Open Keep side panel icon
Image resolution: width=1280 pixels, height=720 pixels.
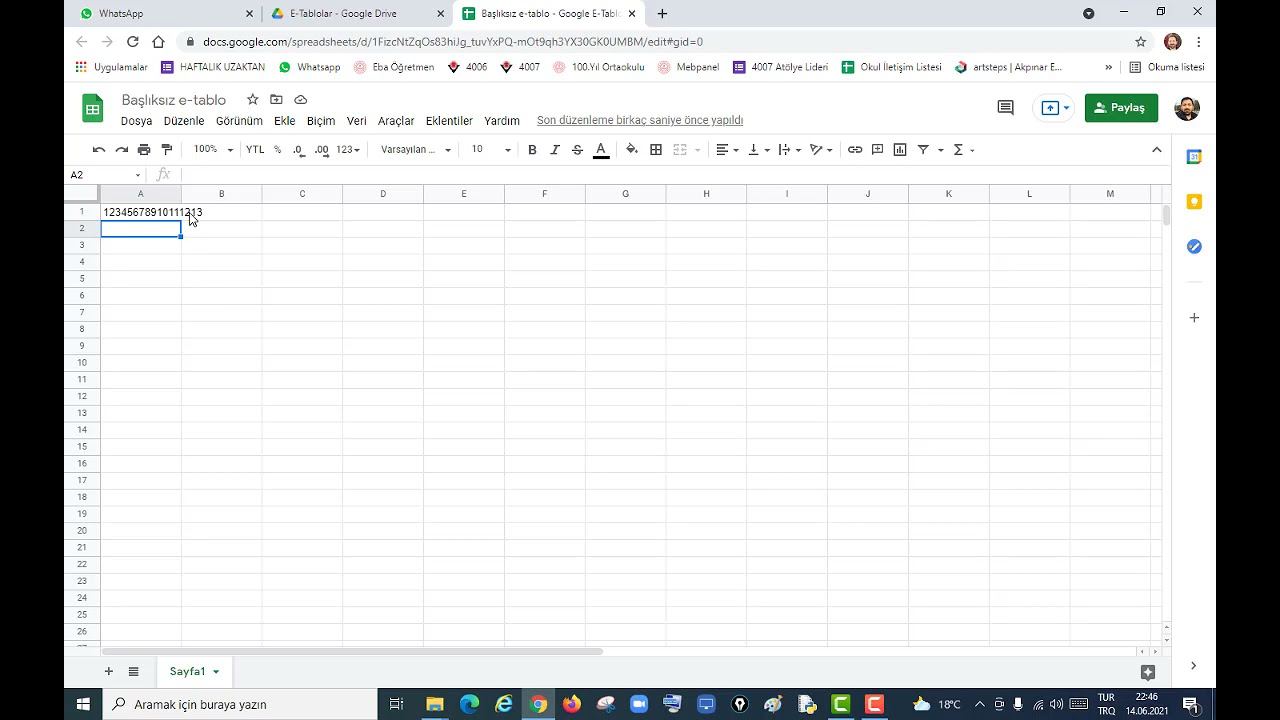pos(1194,202)
